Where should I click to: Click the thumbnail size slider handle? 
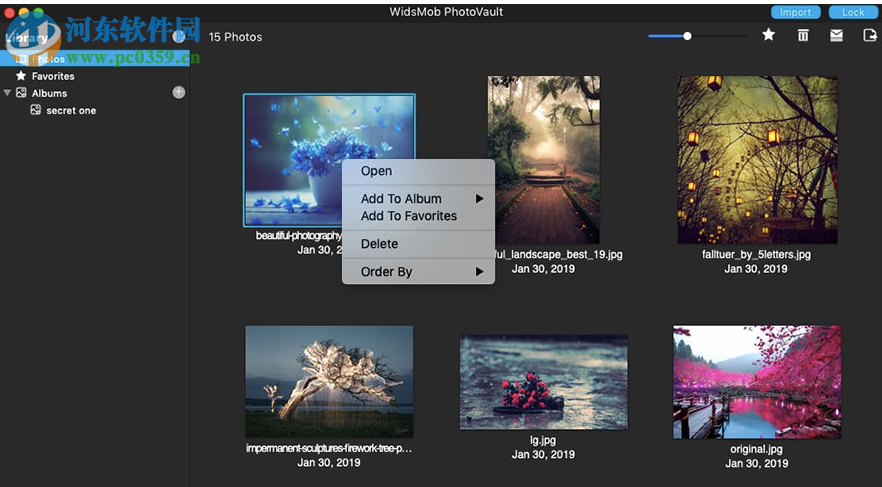pyautogui.click(x=687, y=36)
